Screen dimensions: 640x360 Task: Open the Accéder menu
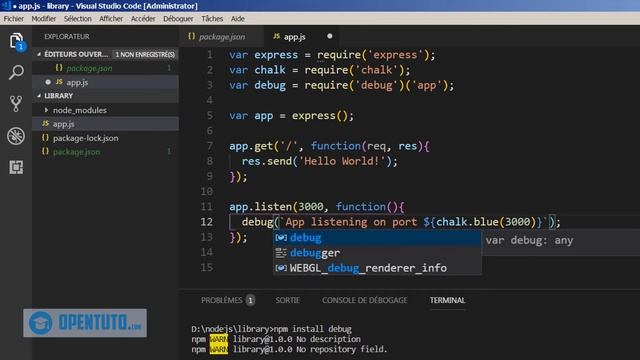[143, 19]
